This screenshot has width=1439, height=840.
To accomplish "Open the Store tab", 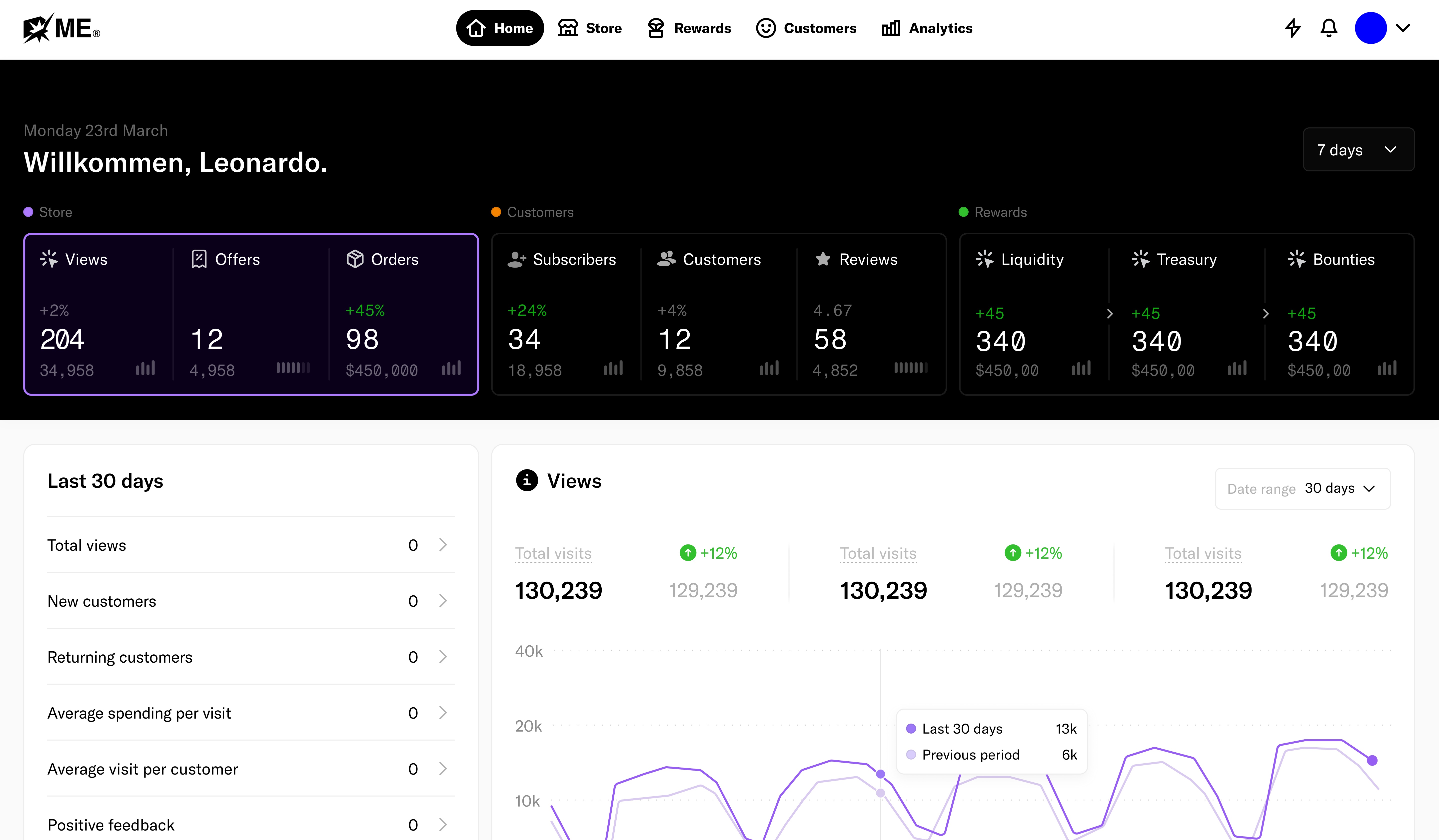I will [x=590, y=28].
